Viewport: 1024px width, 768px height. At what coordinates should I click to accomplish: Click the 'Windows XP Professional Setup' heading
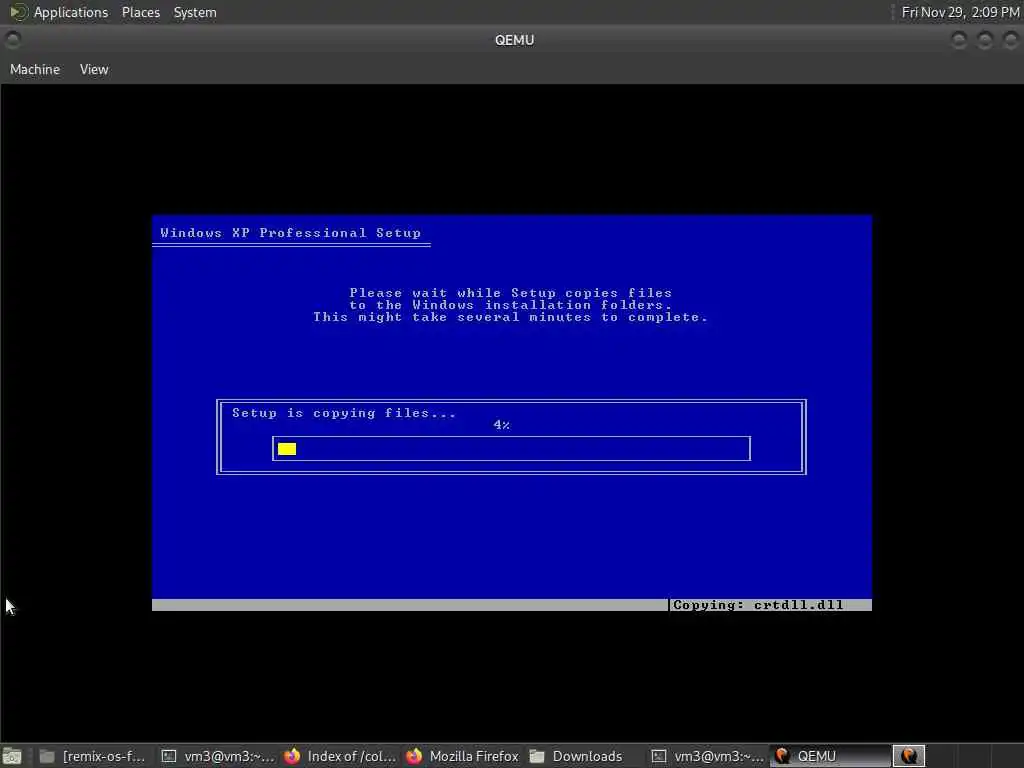[291, 233]
